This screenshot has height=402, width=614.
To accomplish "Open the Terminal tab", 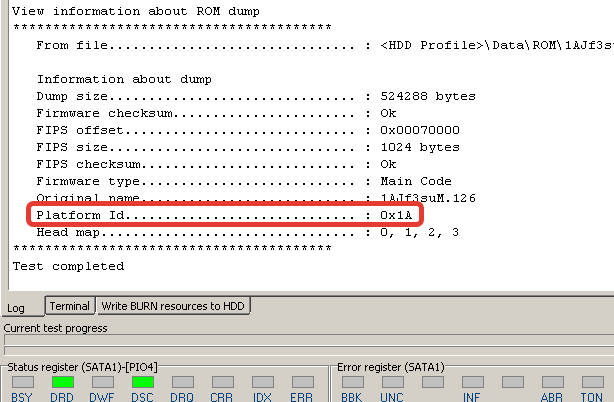I will click(x=69, y=306).
